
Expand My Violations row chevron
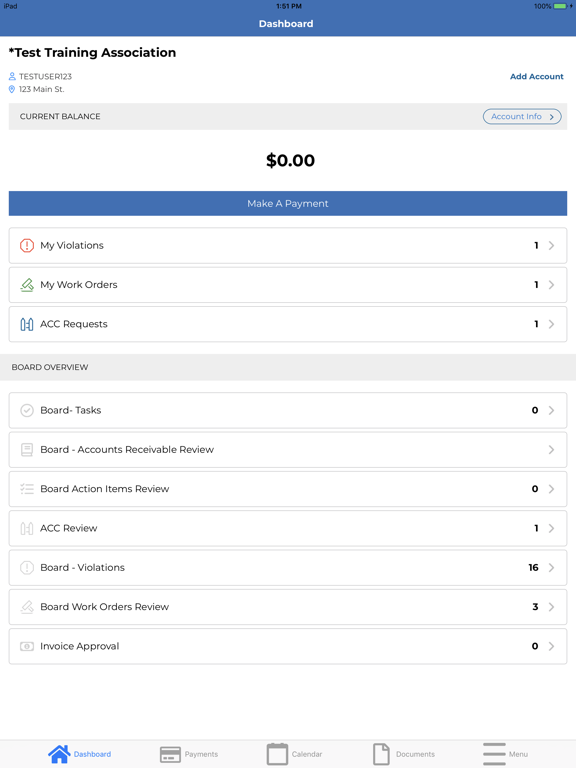tap(552, 245)
